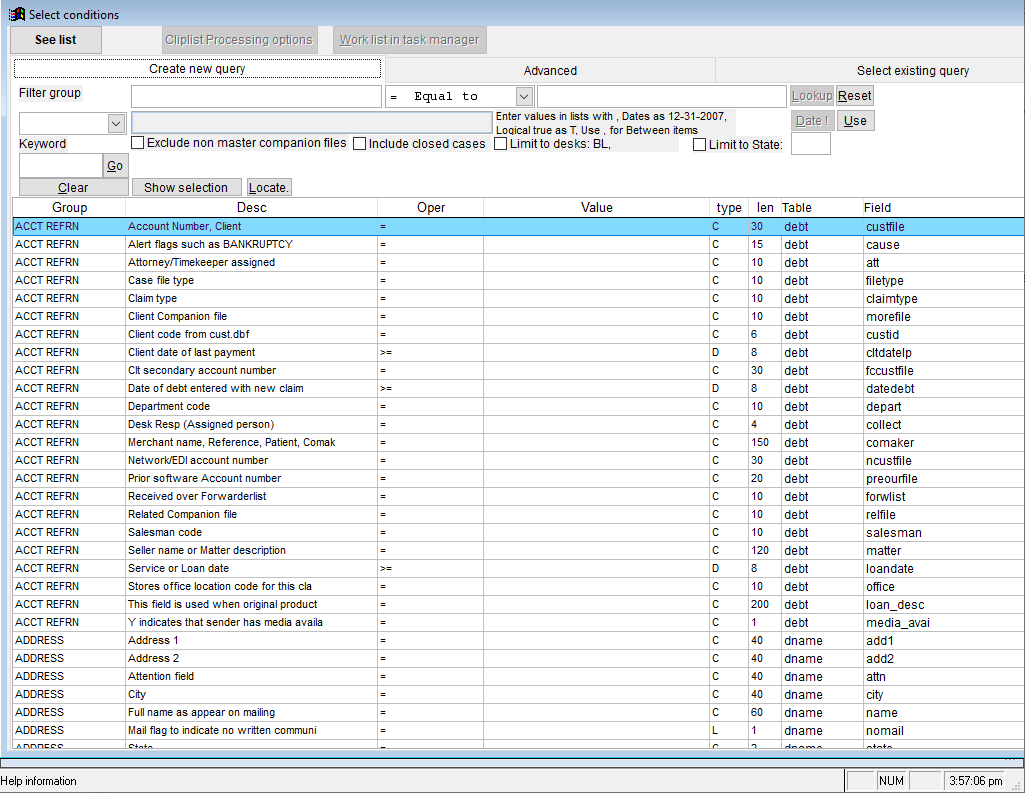Select Desk Resp (Assigned person) row
This screenshot has width=1025, height=793.
518,424
